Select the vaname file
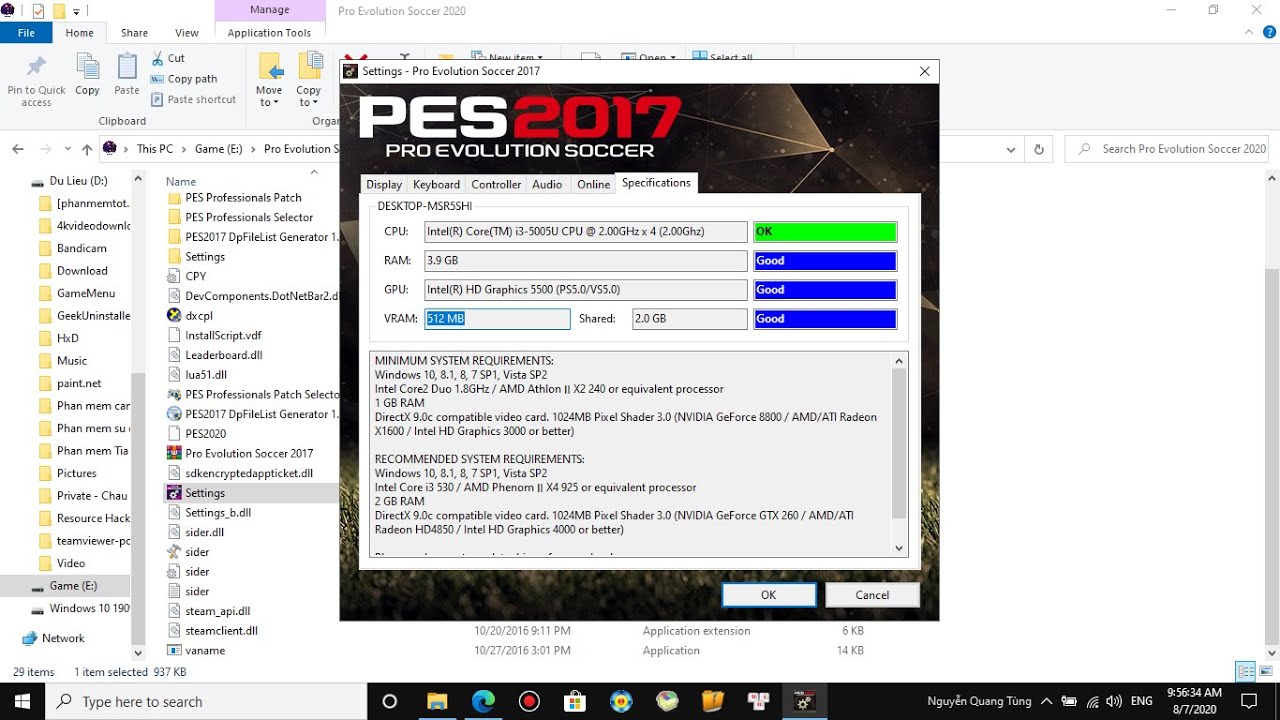 205,651
